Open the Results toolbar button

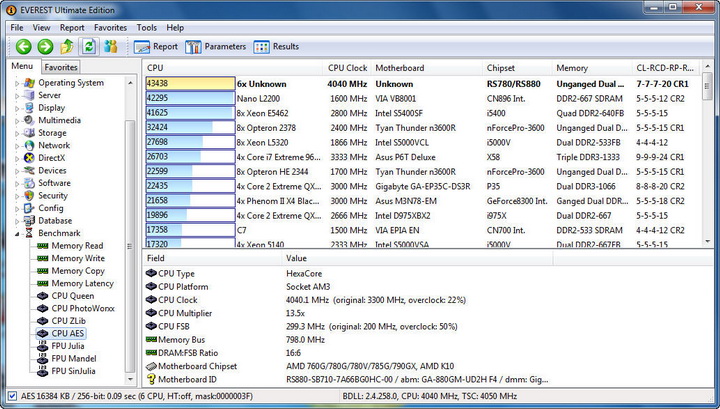276,46
